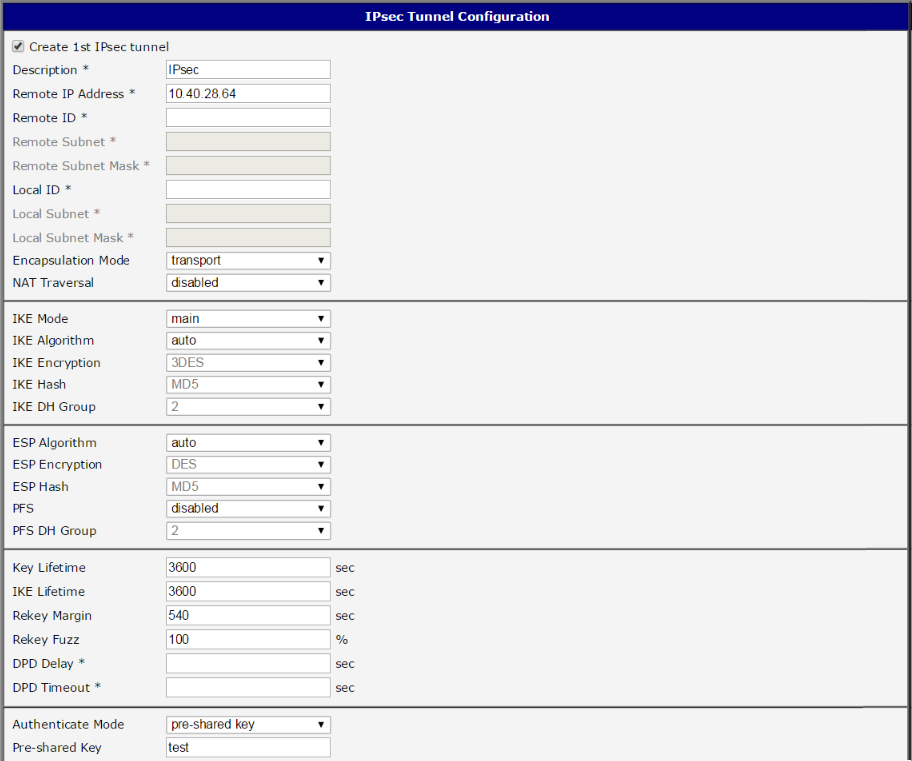This screenshot has width=912, height=761.
Task: Click the Pre-shared Key input field
Action: (x=248, y=748)
